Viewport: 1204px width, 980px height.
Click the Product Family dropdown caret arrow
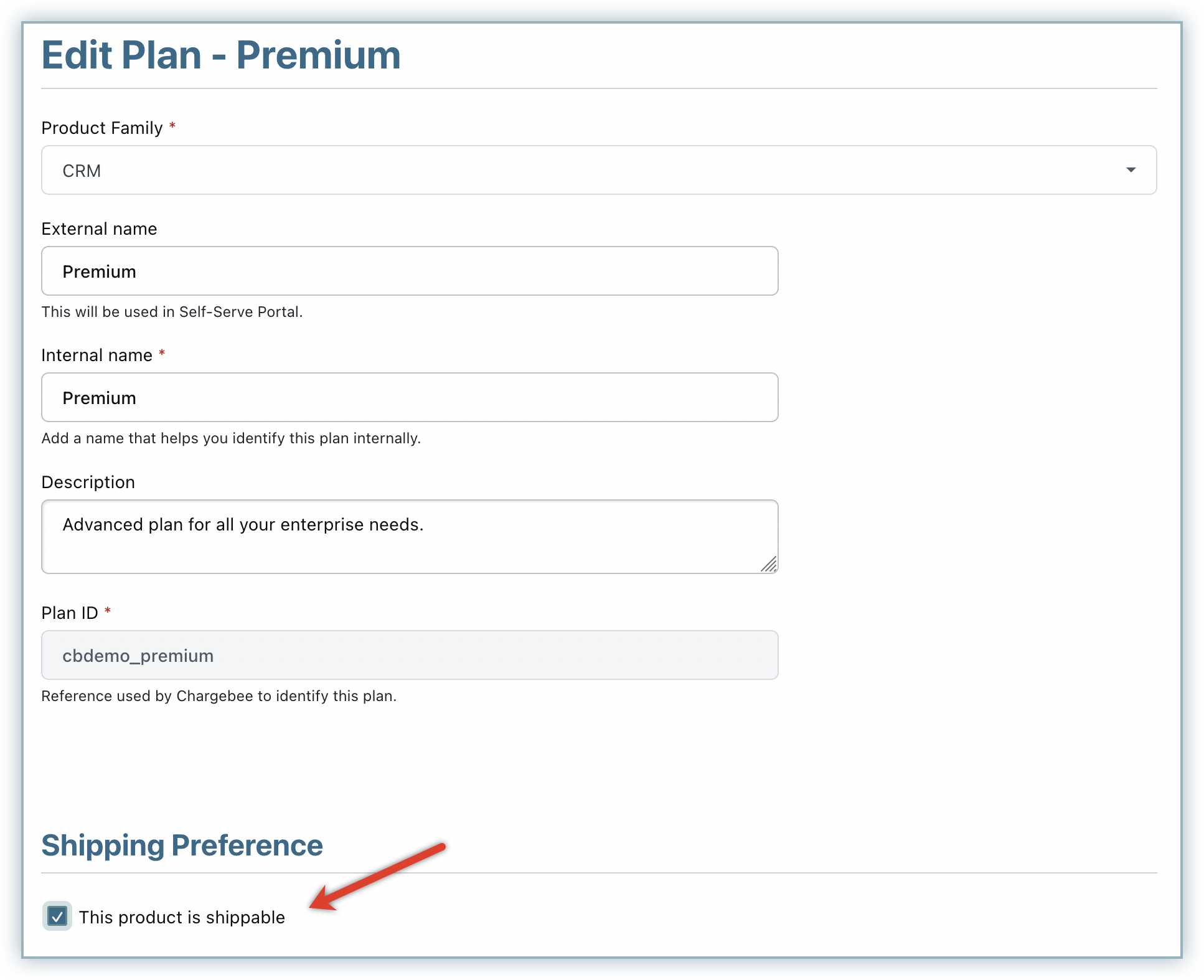[1131, 170]
